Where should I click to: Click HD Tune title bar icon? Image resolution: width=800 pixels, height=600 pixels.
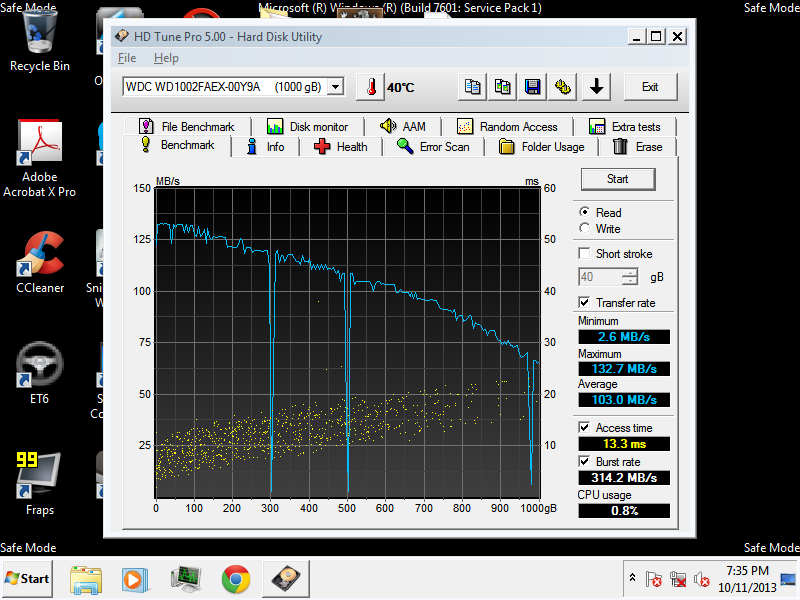pyautogui.click(x=121, y=36)
